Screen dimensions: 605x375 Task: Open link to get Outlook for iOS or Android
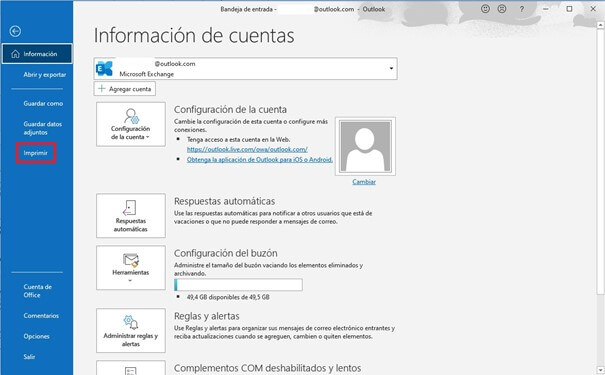(260, 159)
